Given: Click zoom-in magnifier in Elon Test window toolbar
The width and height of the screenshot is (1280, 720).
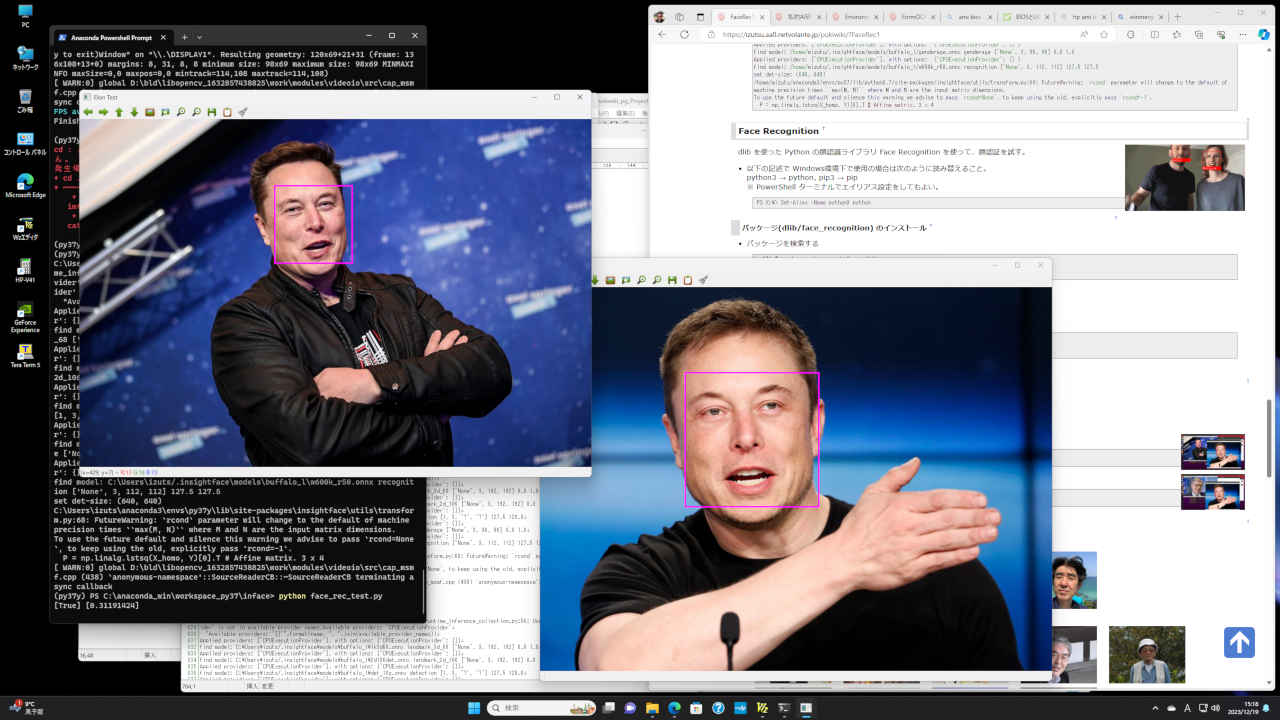Looking at the screenshot, I should point(181,113).
